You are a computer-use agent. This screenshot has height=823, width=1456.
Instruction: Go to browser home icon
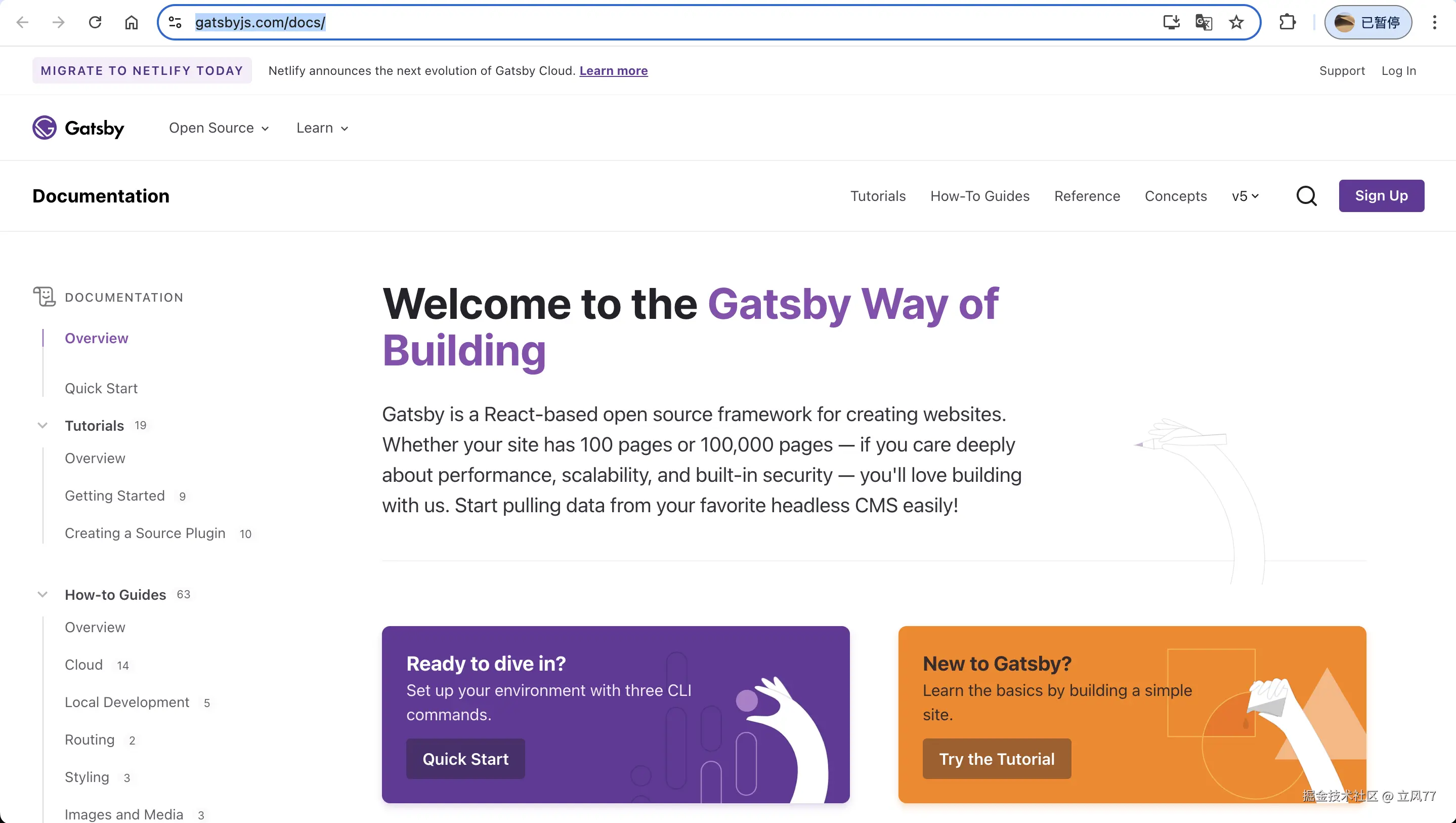[x=131, y=23]
